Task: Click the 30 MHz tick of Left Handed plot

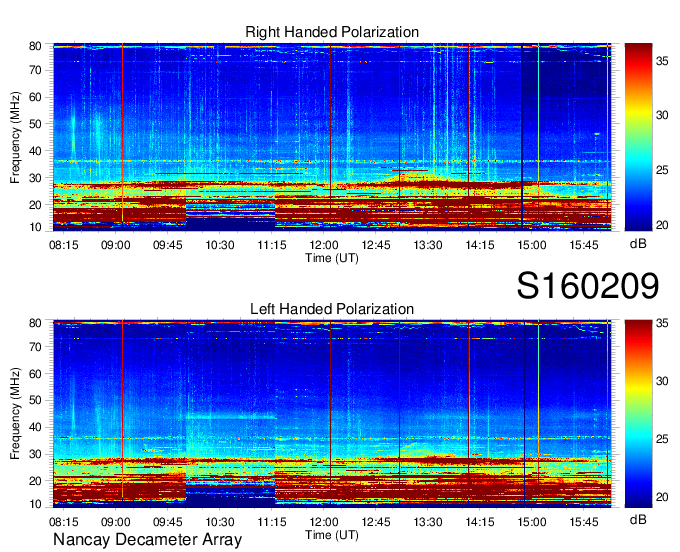Action: (35, 454)
